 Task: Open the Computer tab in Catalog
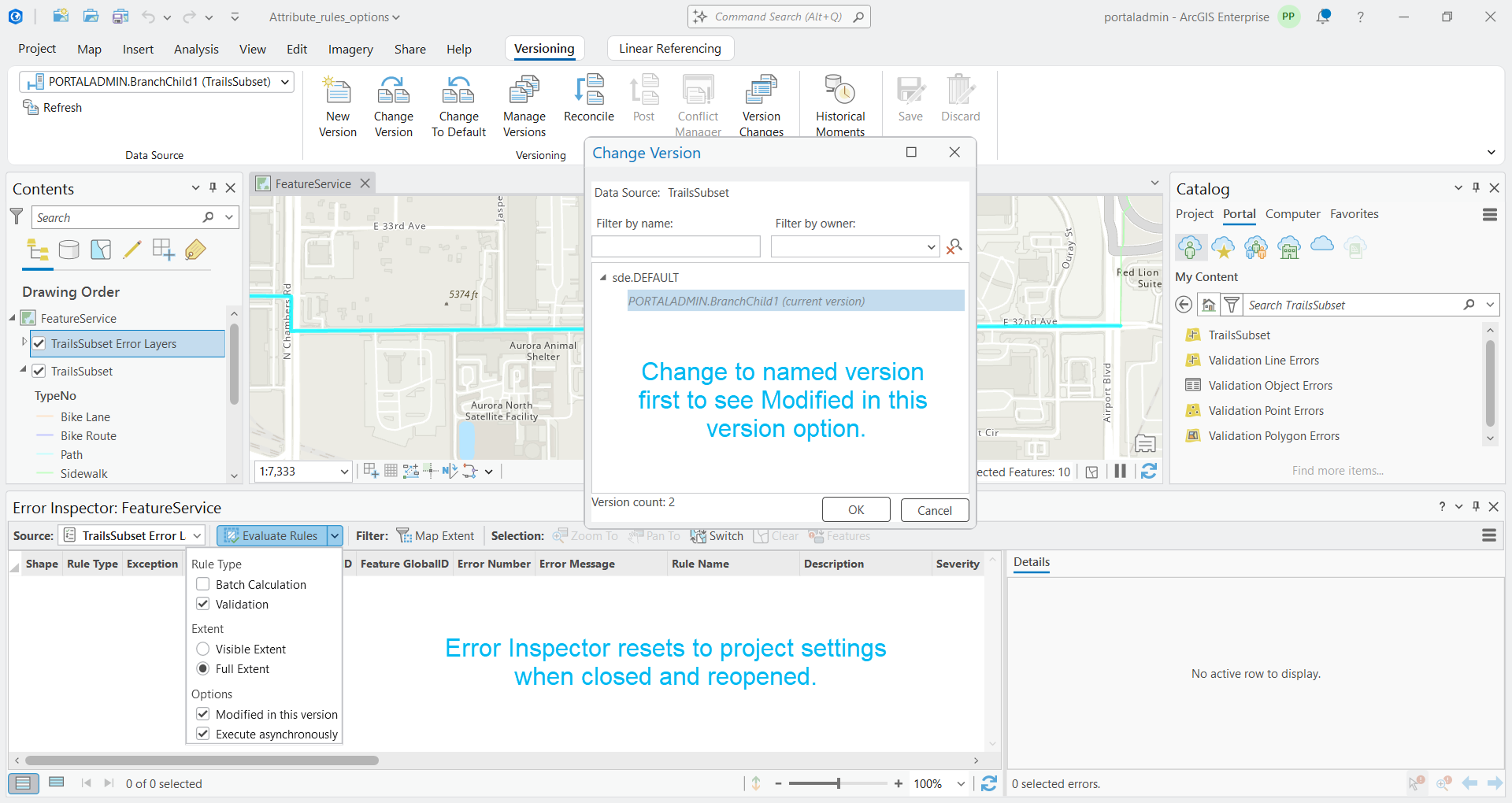(x=1292, y=213)
